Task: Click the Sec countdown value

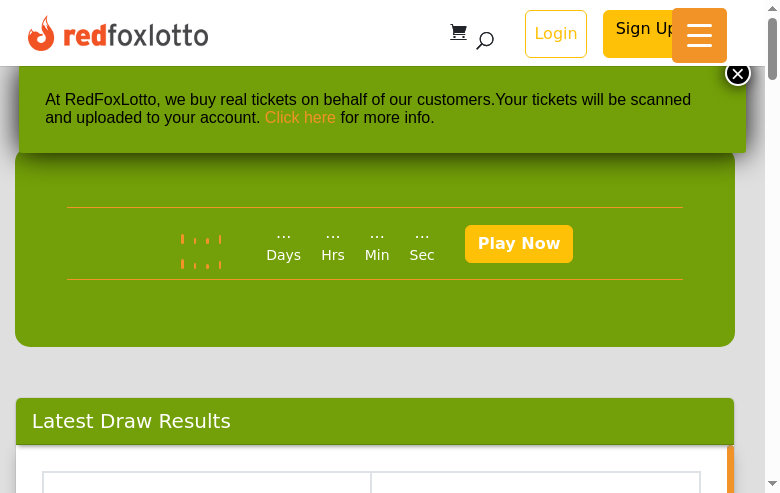Action: (x=422, y=237)
